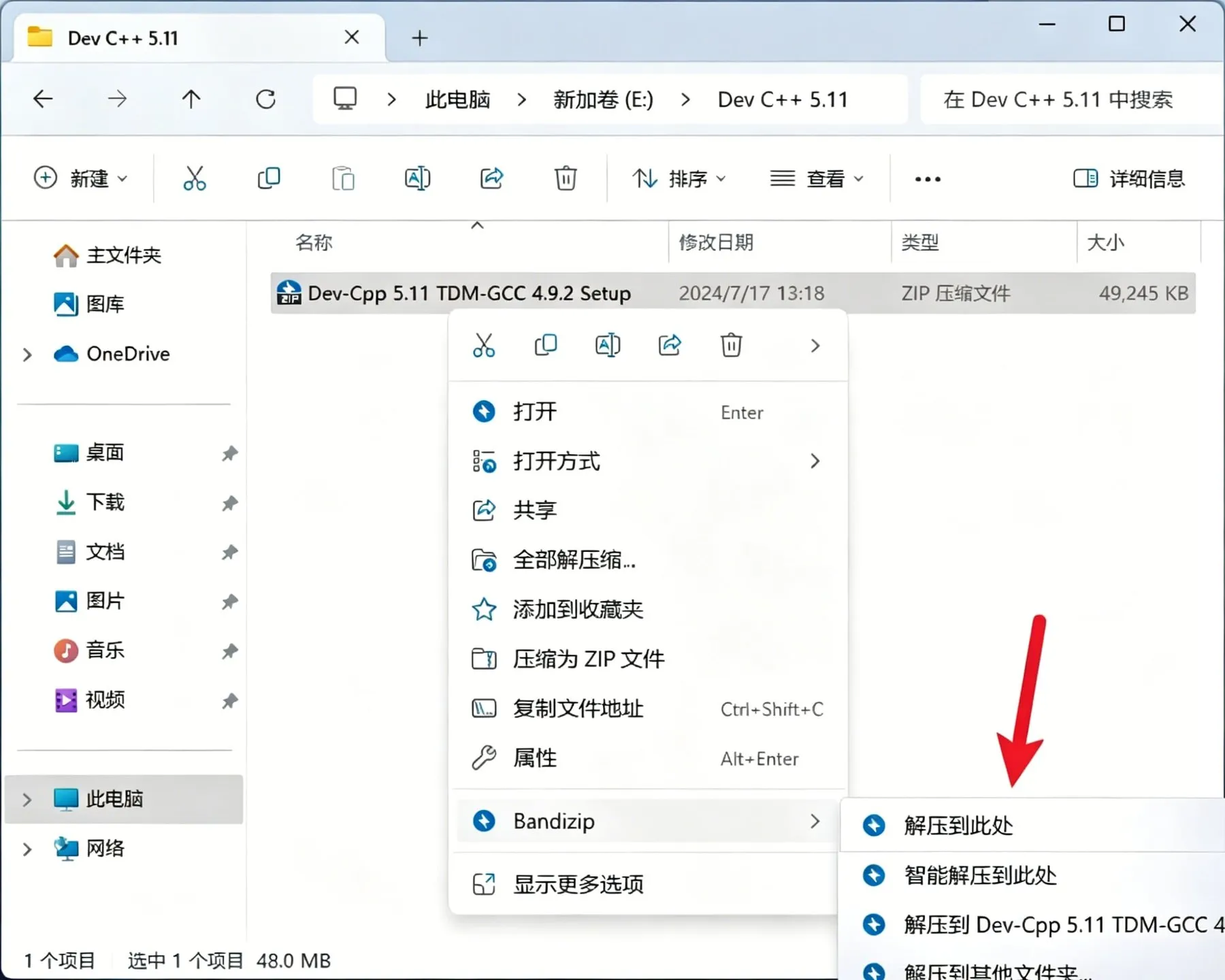
Task: Open the 排序 sort dropdown
Action: tap(679, 178)
